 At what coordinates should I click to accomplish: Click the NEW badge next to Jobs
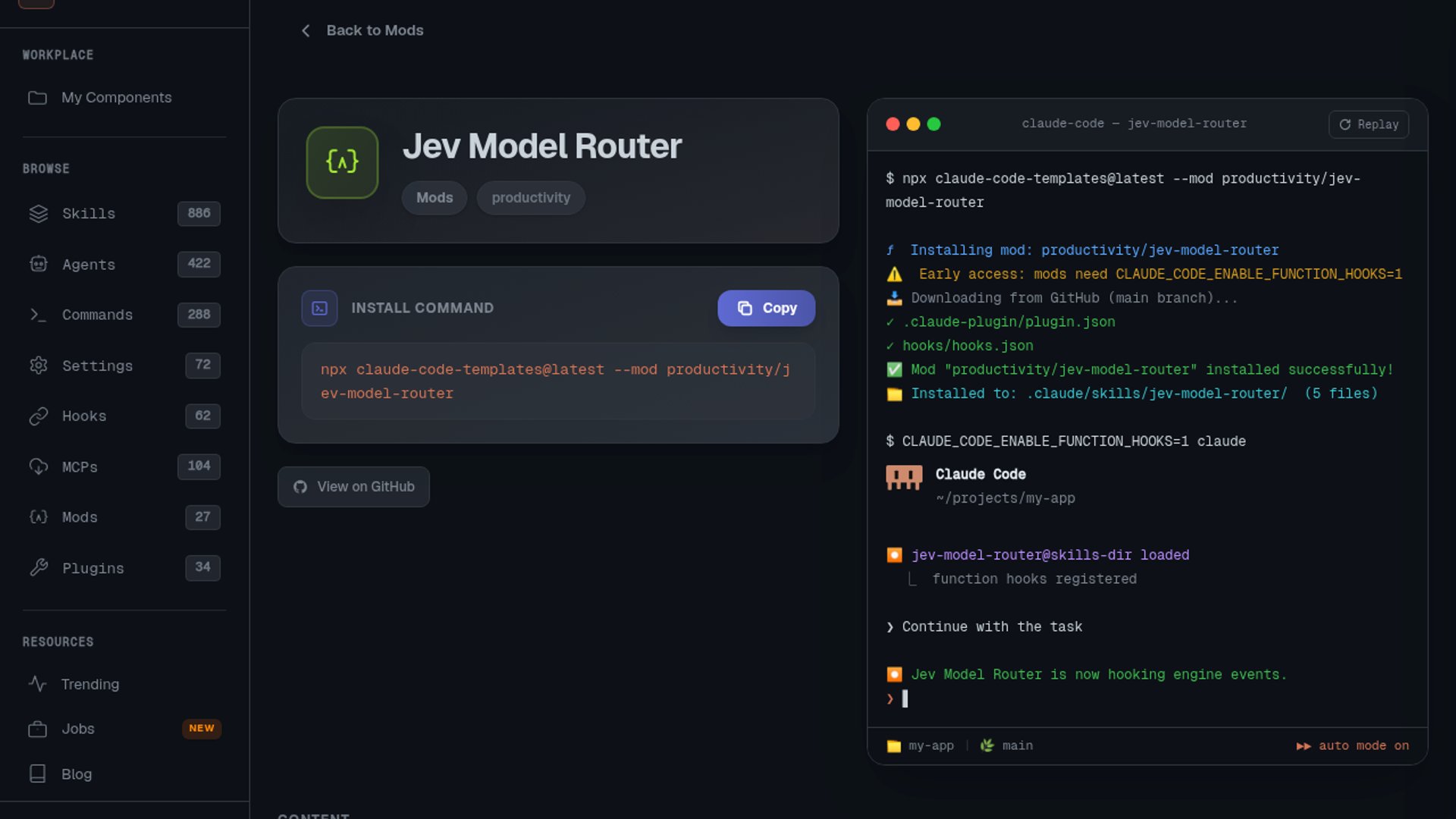[x=202, y=728]
